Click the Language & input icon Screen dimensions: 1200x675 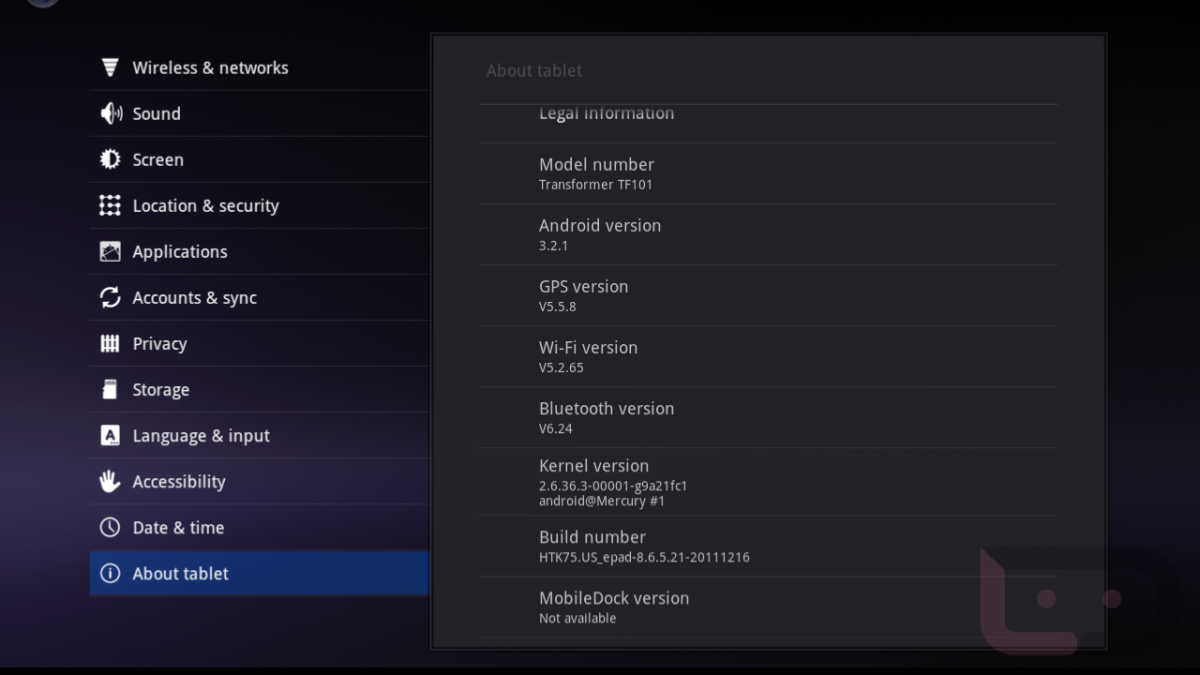pyautogui.click(x=110, y=436)
